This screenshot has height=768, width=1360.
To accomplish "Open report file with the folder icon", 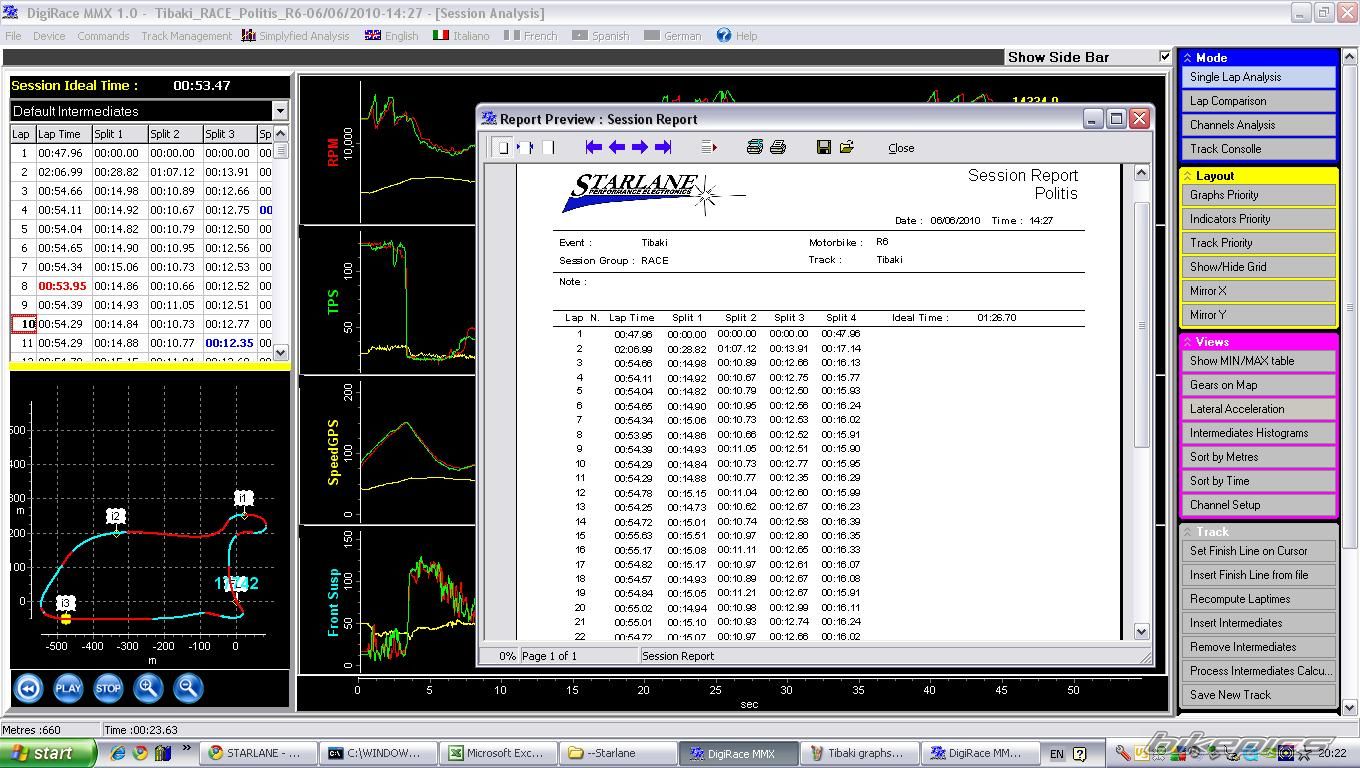I will (x=847, y=147).
